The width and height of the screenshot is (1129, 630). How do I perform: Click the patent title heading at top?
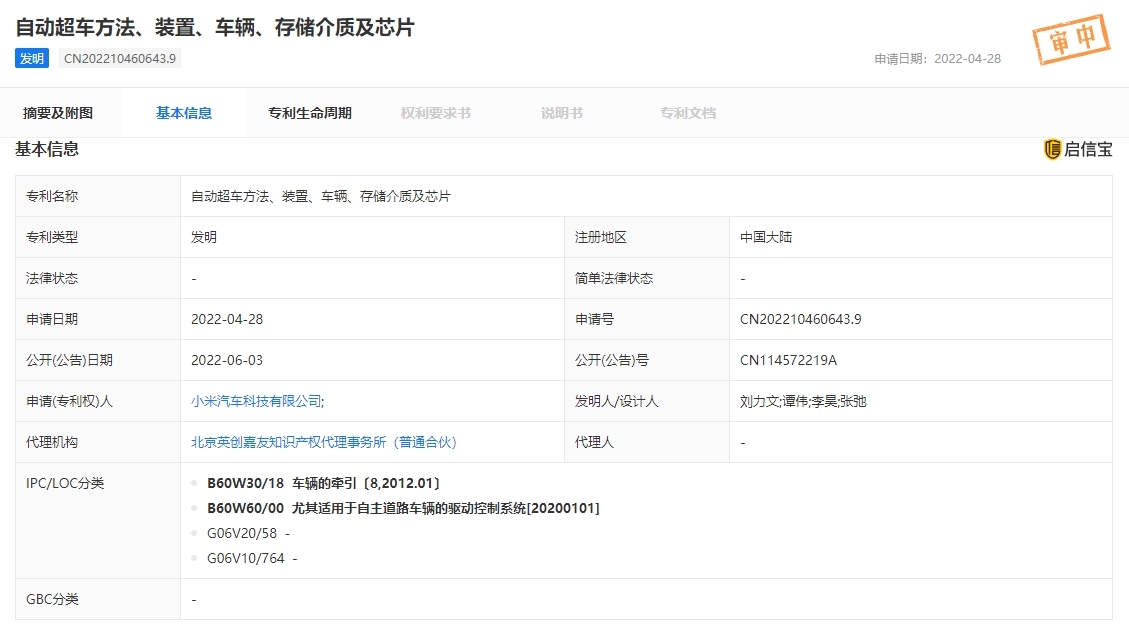215,27
